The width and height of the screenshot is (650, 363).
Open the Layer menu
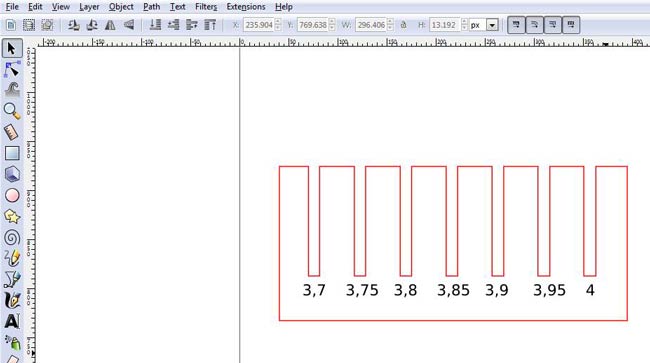[x=89, y=7]
